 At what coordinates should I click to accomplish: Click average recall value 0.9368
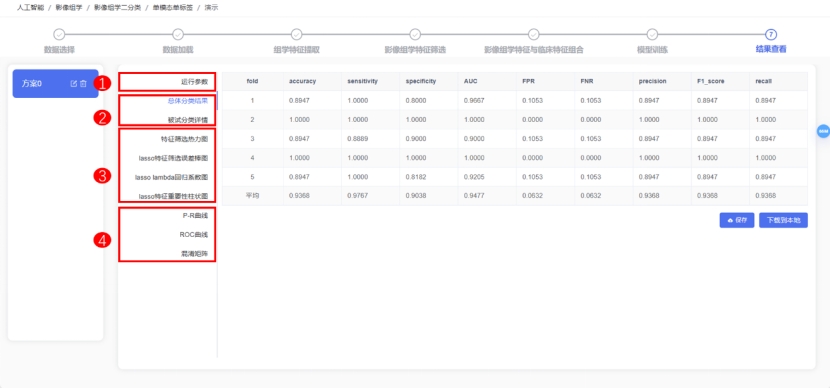(x=765, y=196)
